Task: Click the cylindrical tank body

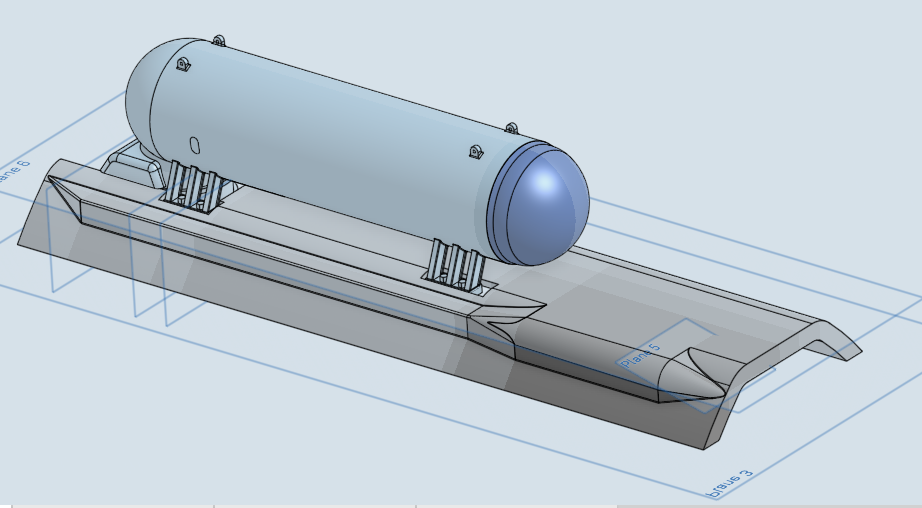Action: [x=340, y=140]
